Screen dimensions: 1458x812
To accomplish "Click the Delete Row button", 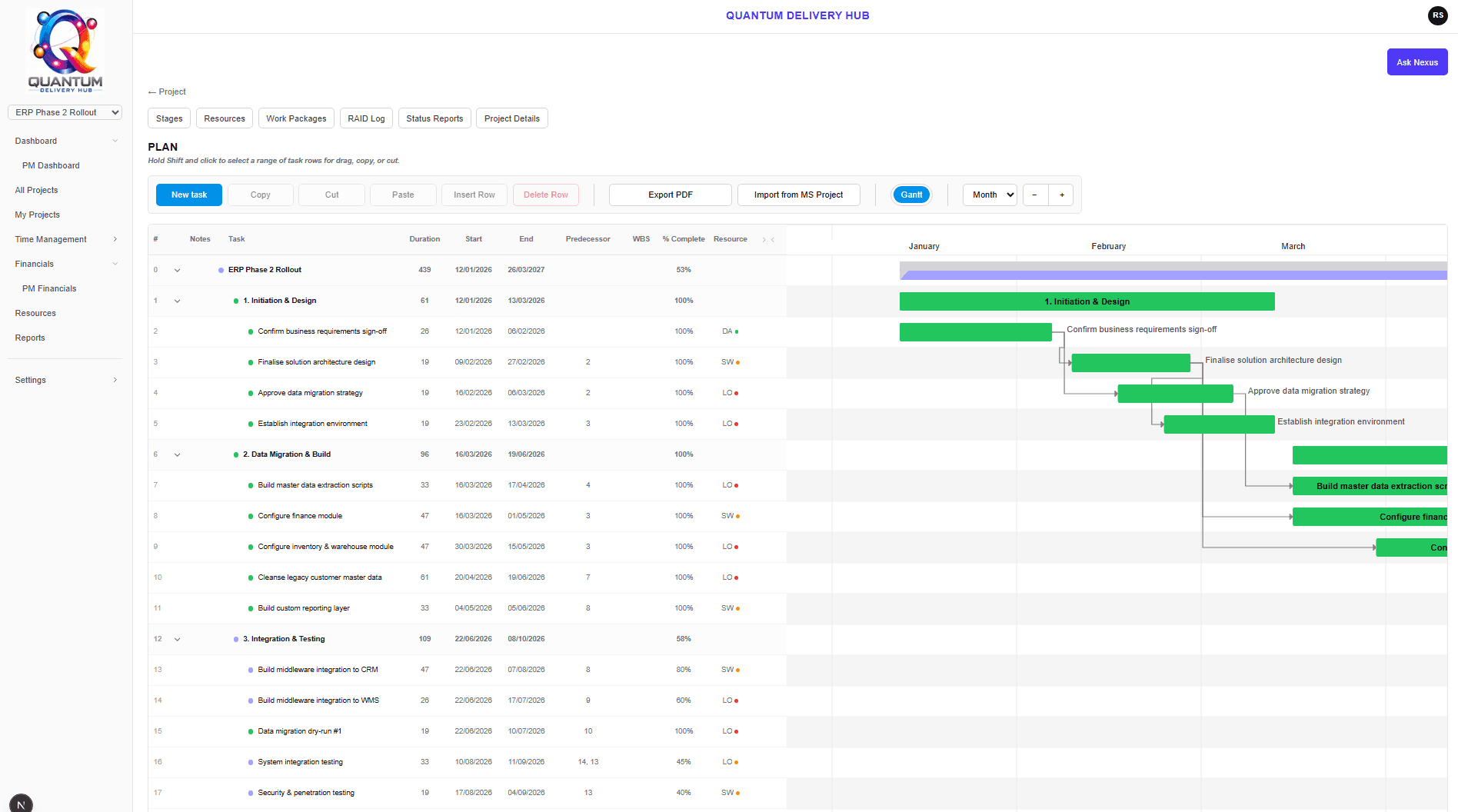I will coord(546,195).
